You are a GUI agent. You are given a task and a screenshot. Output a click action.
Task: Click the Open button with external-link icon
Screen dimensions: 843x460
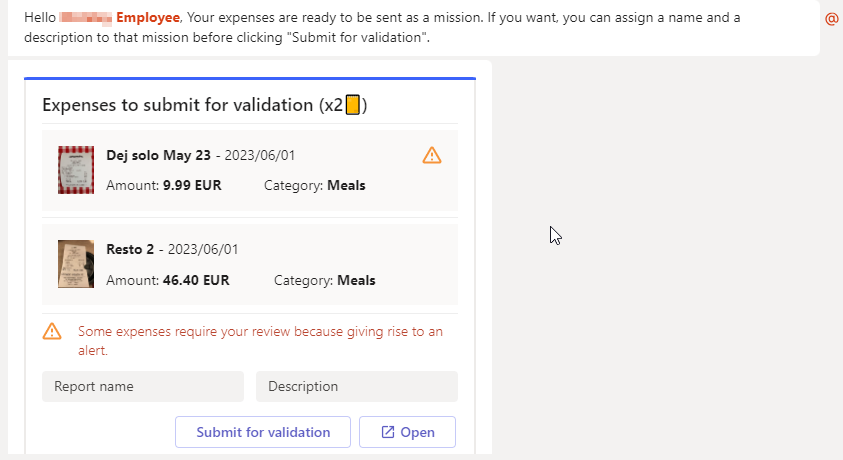pos(407,432)
